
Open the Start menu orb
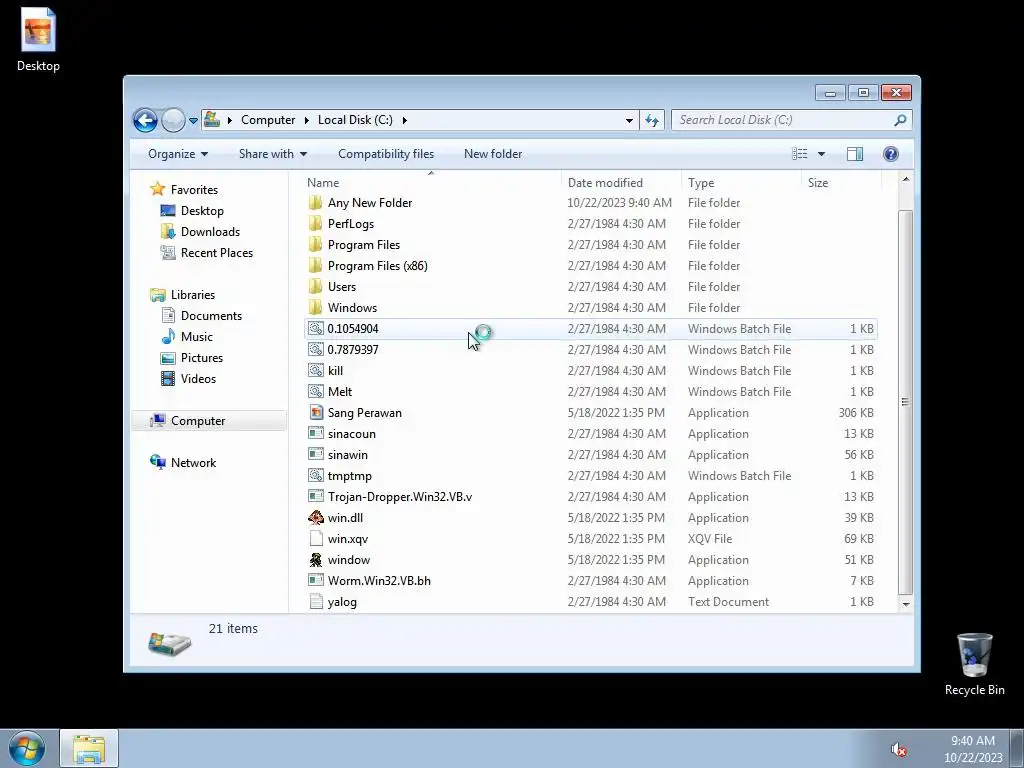(x=27, y=748)
